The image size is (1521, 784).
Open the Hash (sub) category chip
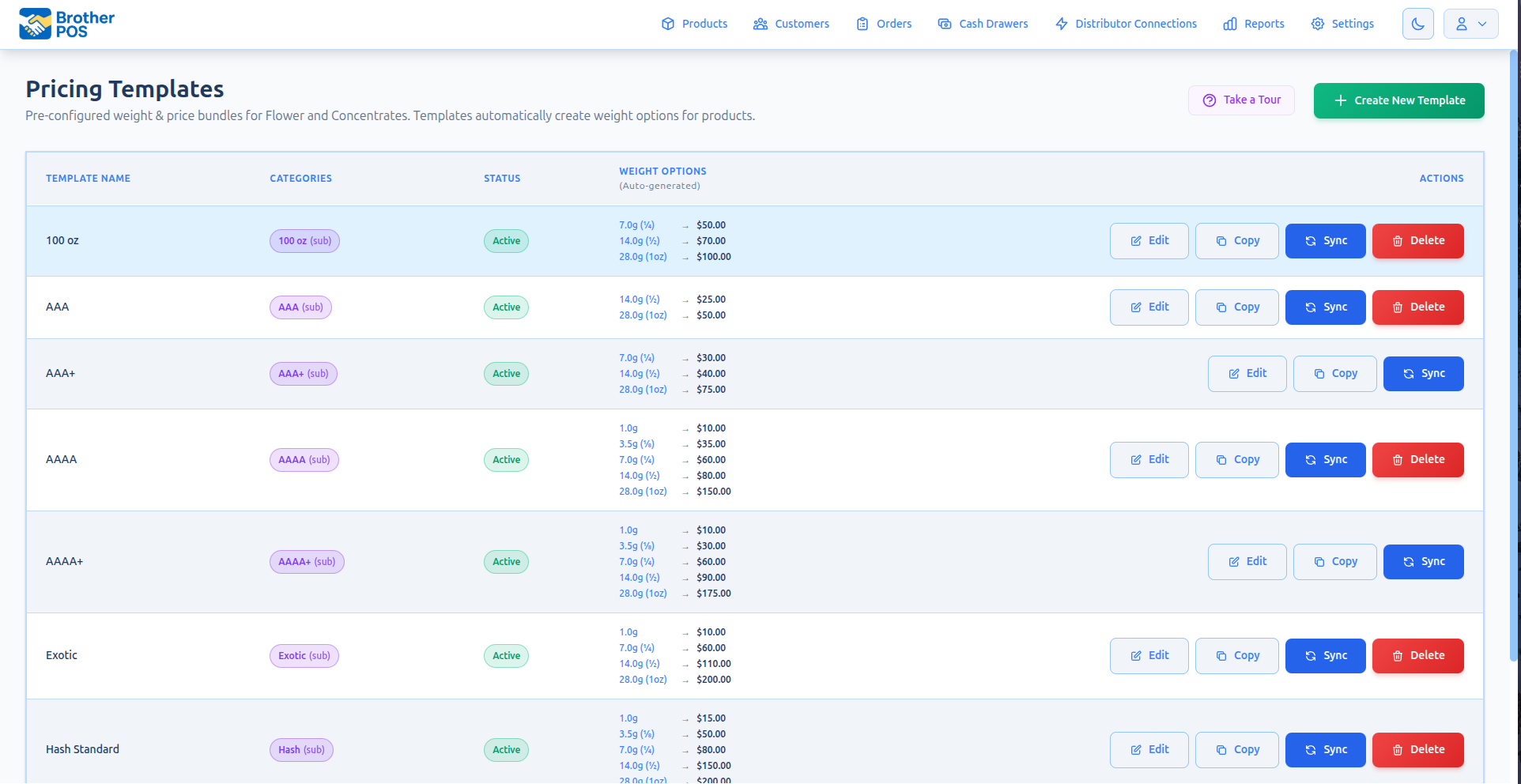click(x=301, y=749)
